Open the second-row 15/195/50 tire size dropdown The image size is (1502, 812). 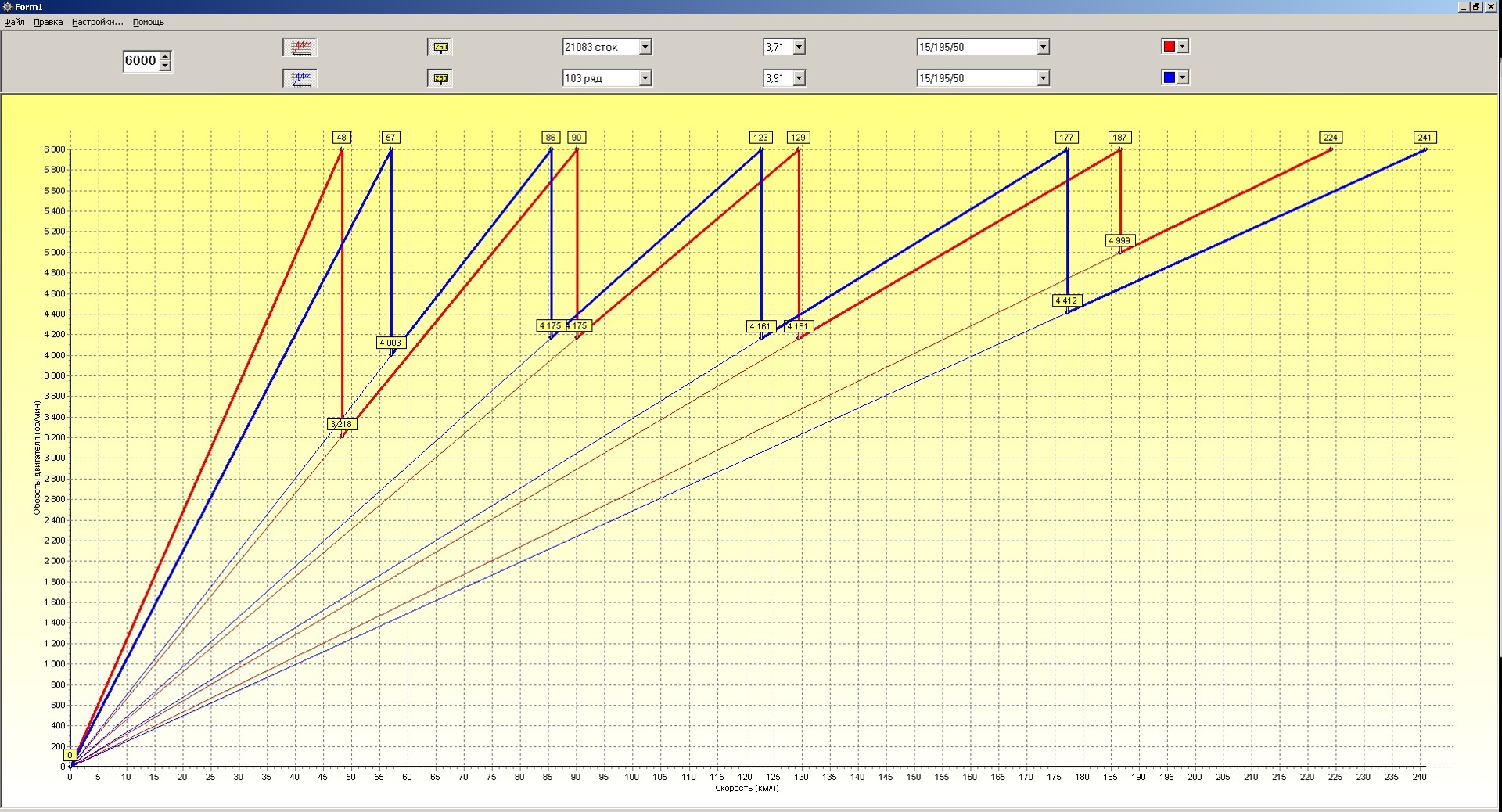[x=1043, y=78]
